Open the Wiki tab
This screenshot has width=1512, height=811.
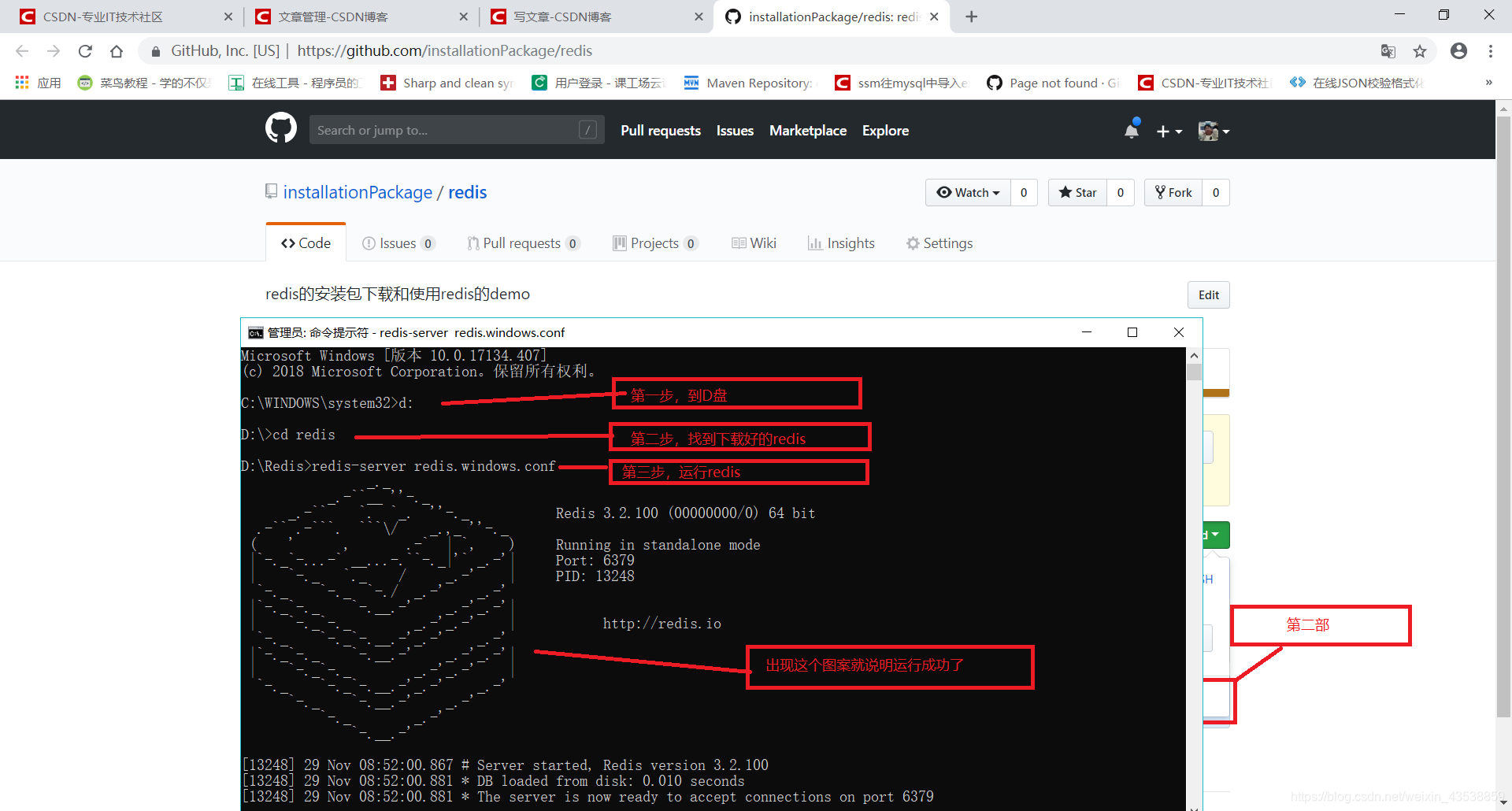(754, 243)
